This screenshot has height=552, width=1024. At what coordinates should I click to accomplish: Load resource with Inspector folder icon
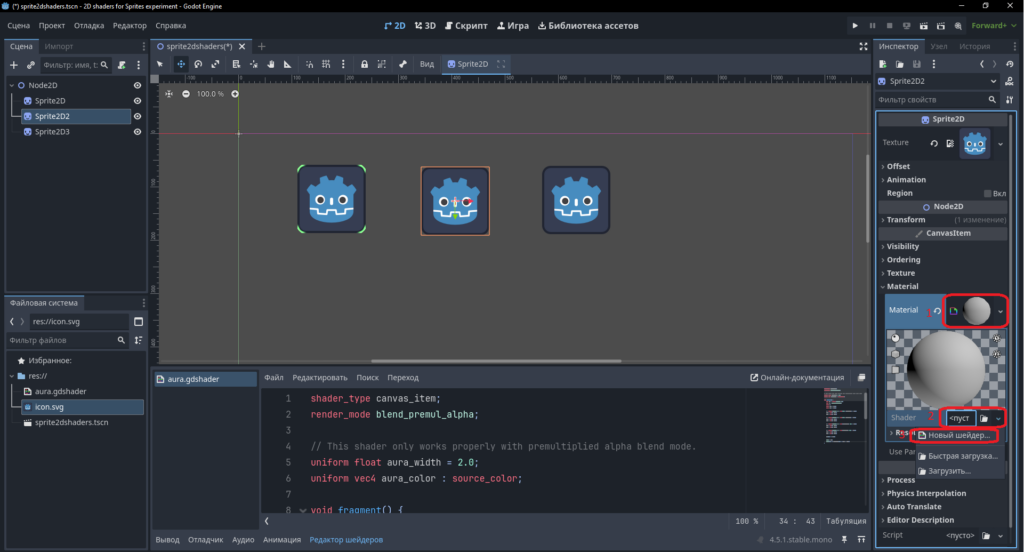tap(900, 64)
